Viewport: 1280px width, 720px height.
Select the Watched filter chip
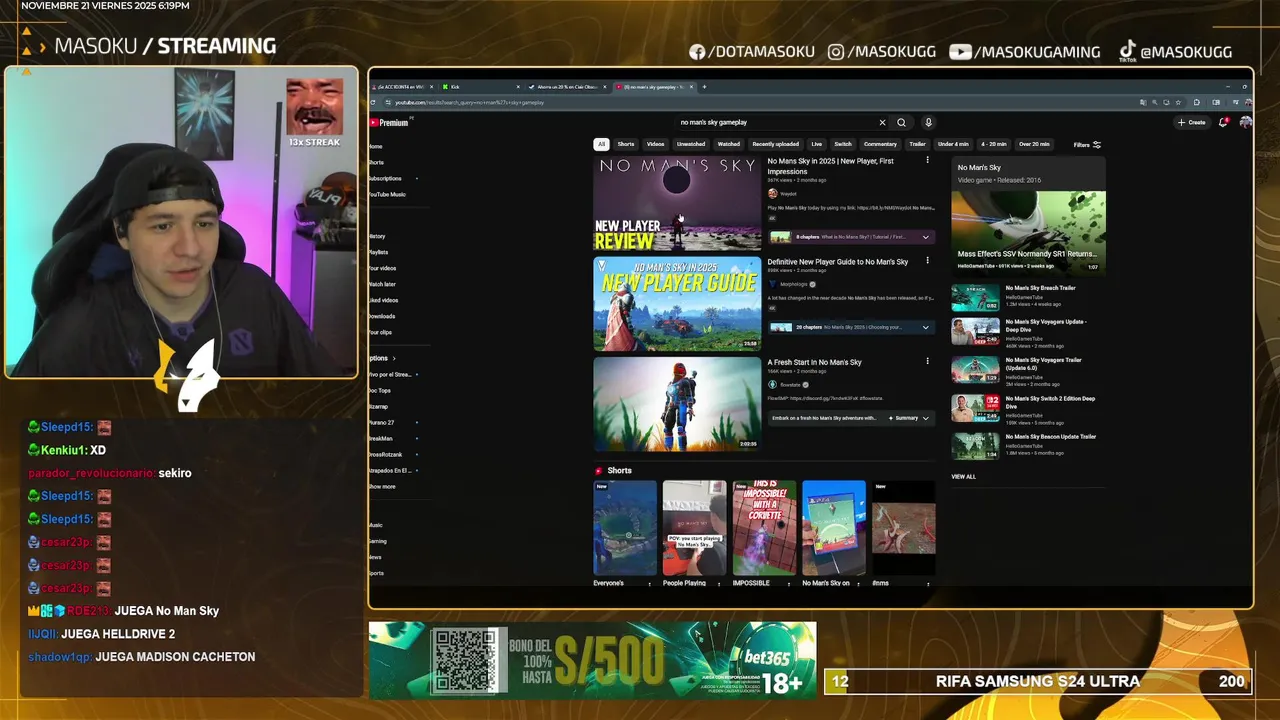[729, 144]
